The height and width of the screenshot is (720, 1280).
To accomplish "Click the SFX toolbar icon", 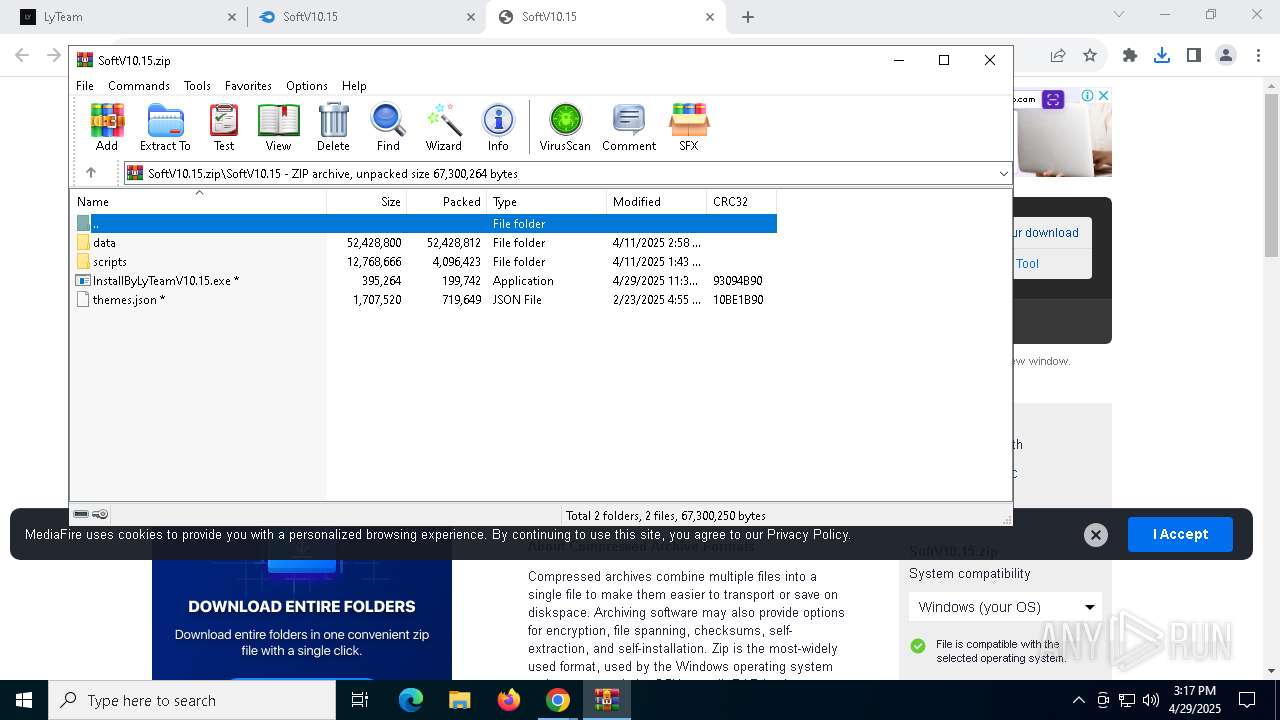I will [x=689, y=127].
